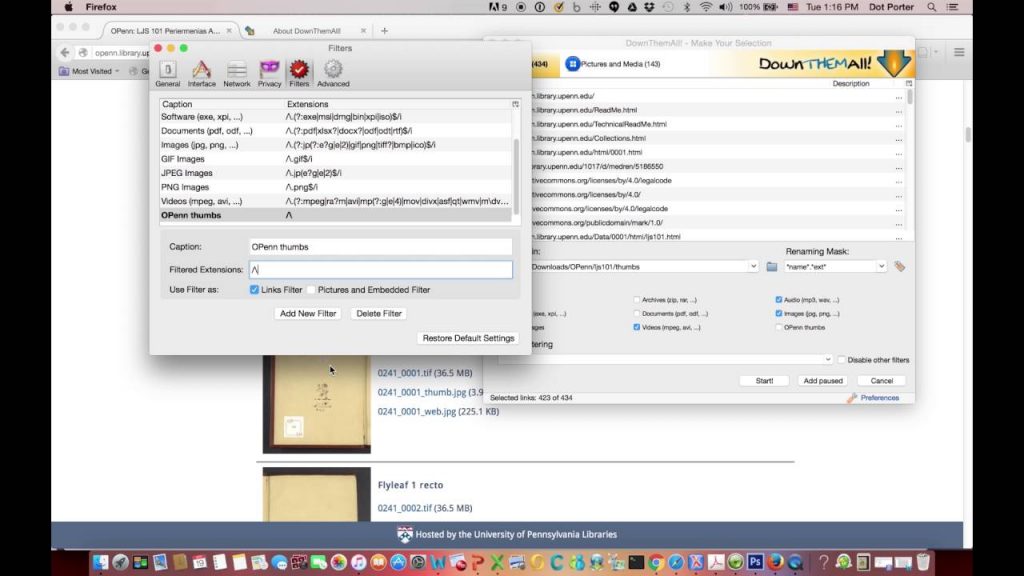Viewport: 1024px width, 576px height.
Task: Enable the Archives (zip, rar) filter
Action: click(637, 300)
